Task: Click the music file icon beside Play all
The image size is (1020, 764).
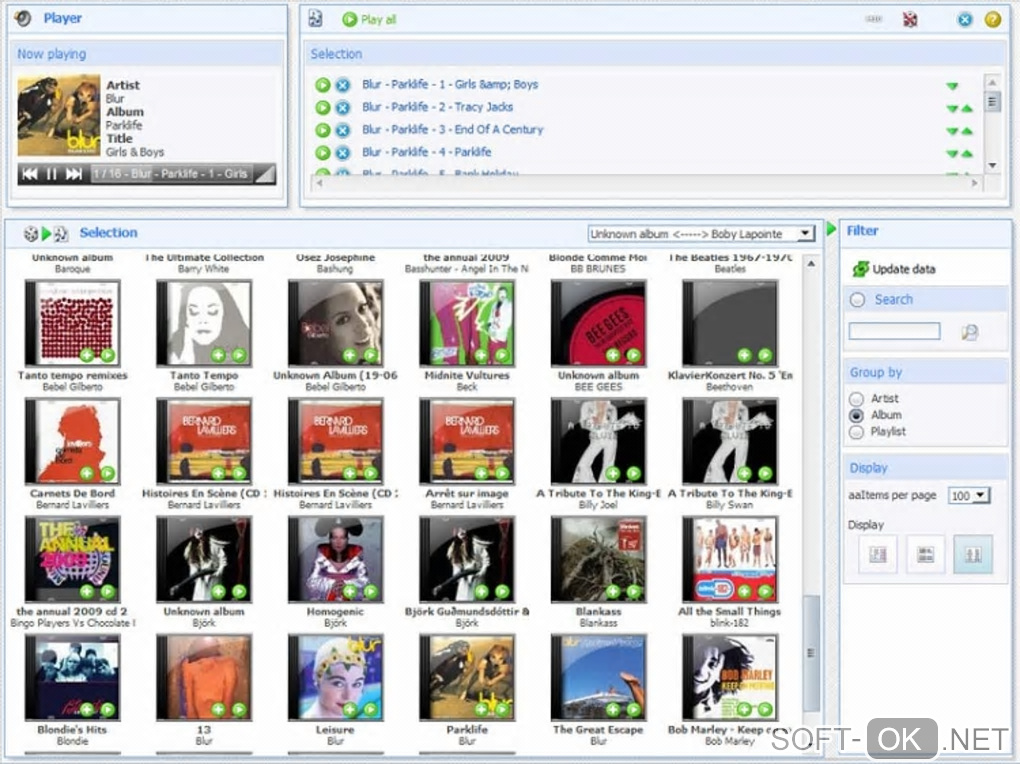Action: (x=315, y=19)
